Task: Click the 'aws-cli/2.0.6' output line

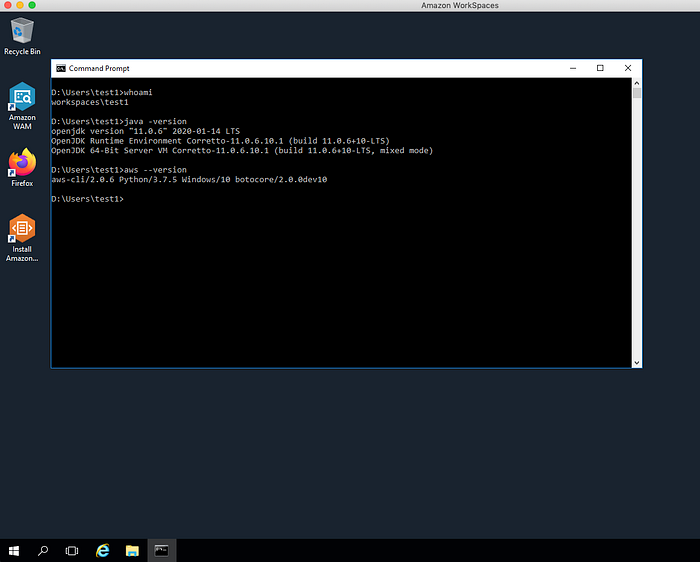Action: (x=189, y=179)
